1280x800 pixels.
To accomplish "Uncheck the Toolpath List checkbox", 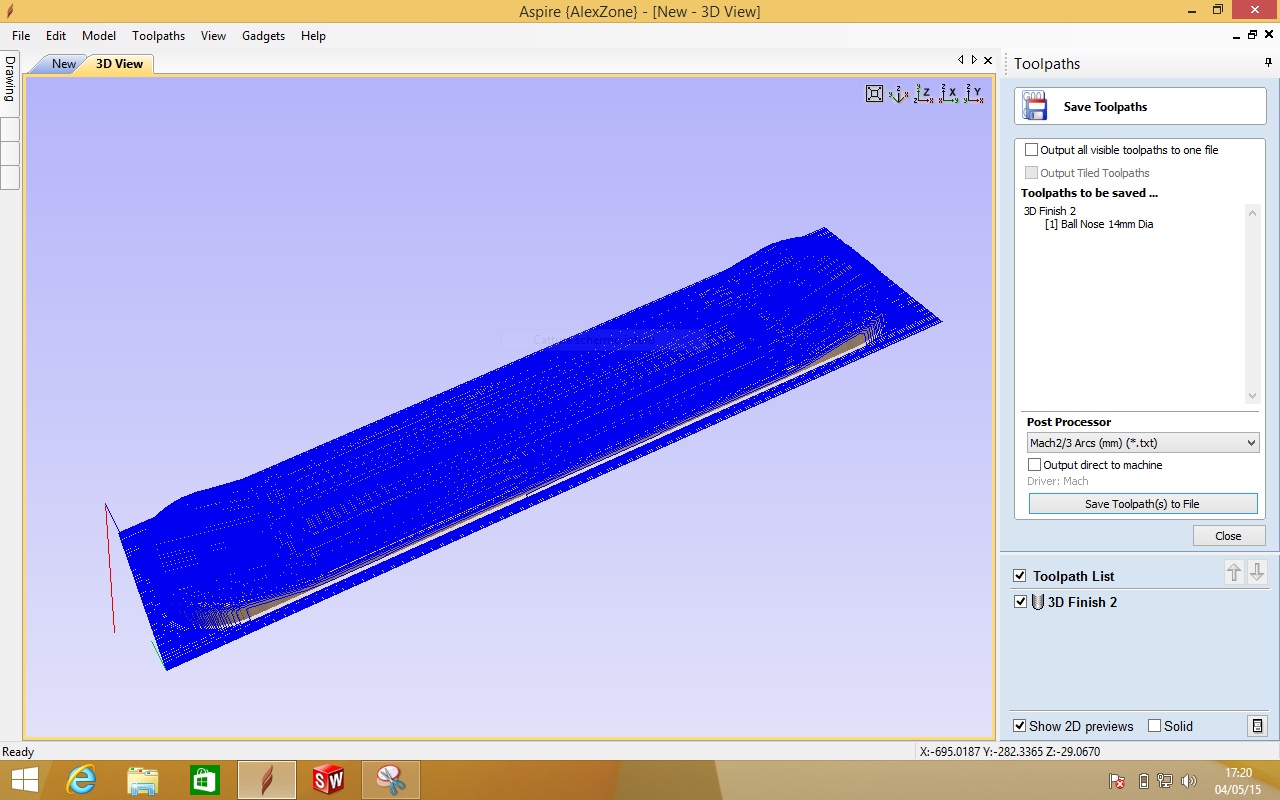I will (1020, 576).
